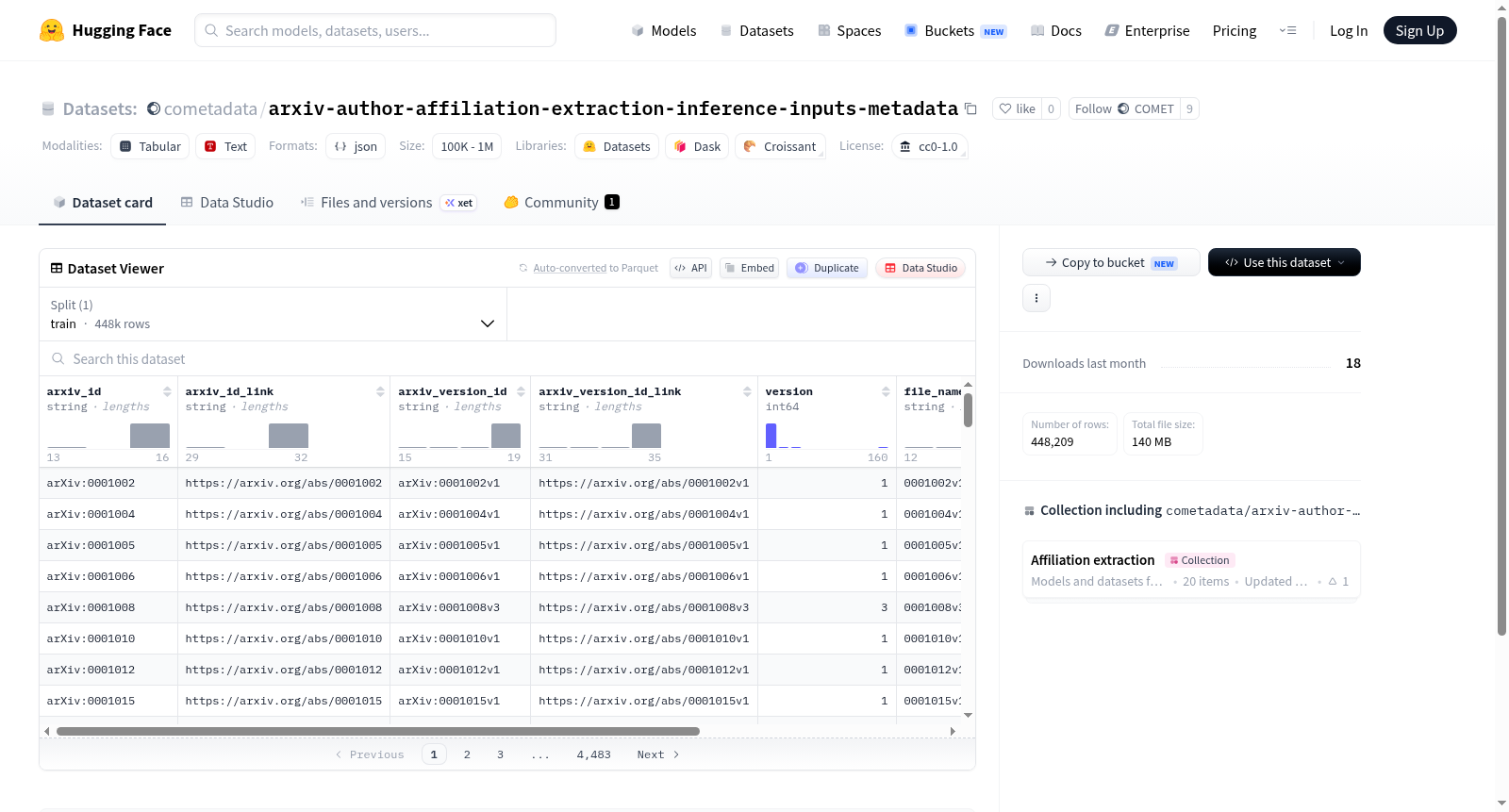
Task: Copy the dataset name with the copy icon
Action: pyautogui.click(x=970, y=108)
